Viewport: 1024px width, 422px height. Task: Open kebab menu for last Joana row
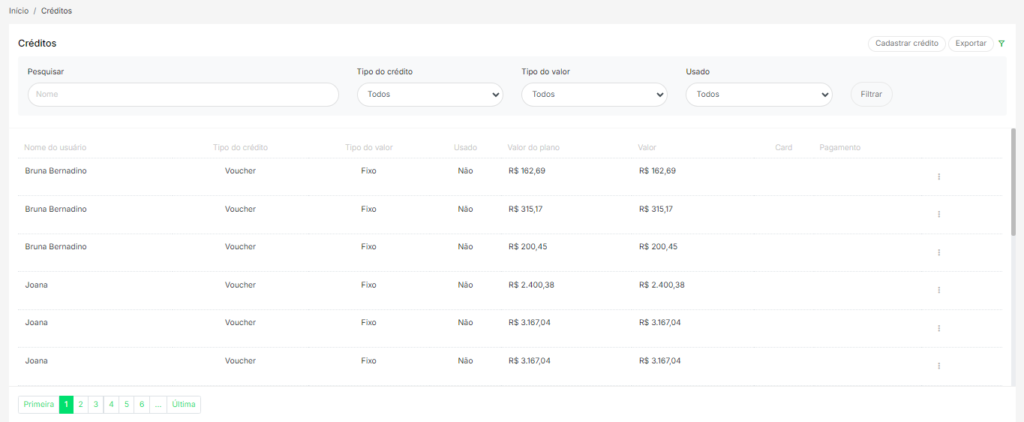[939, 366]
